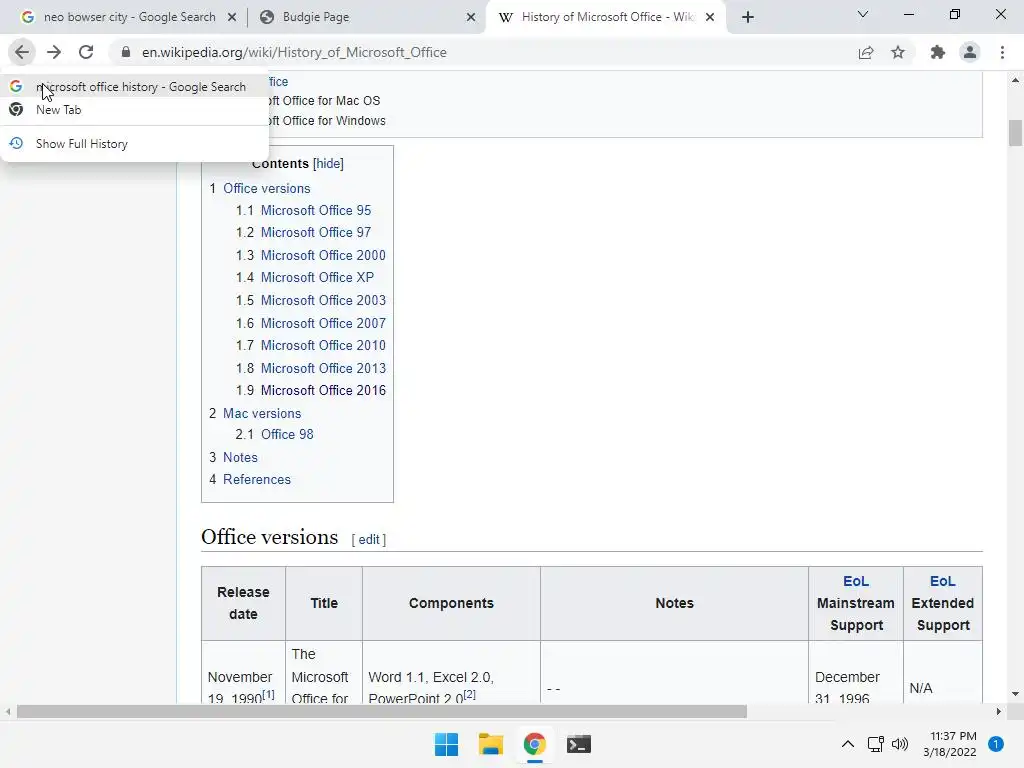Show hidden tray icons chevron
Viewport: 1024px width, 768px height.
(848, 744)
